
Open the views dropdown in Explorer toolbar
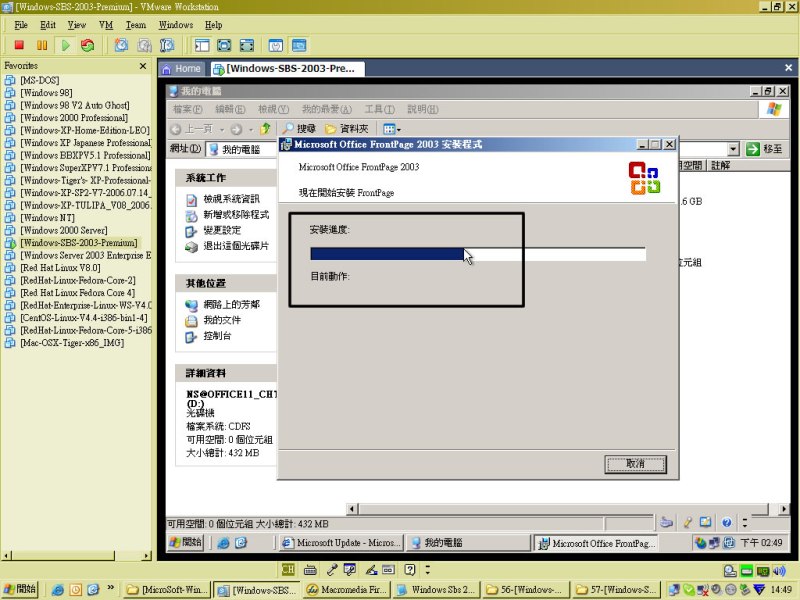[x=391, y=129]
